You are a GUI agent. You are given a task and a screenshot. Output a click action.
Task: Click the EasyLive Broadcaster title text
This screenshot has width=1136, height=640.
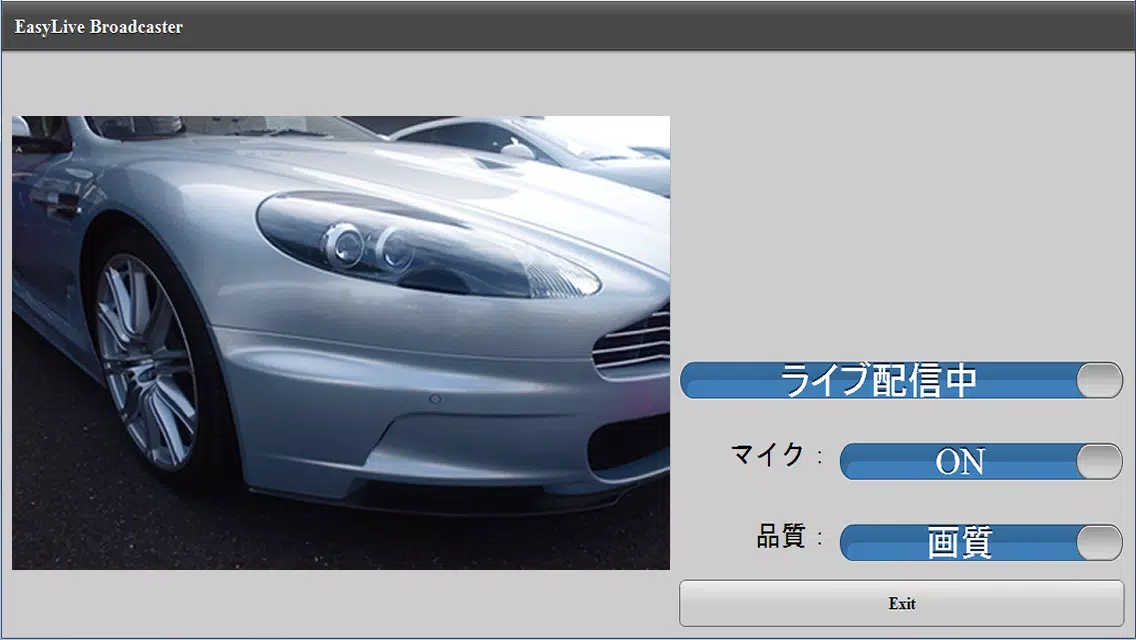coord(99,27)
